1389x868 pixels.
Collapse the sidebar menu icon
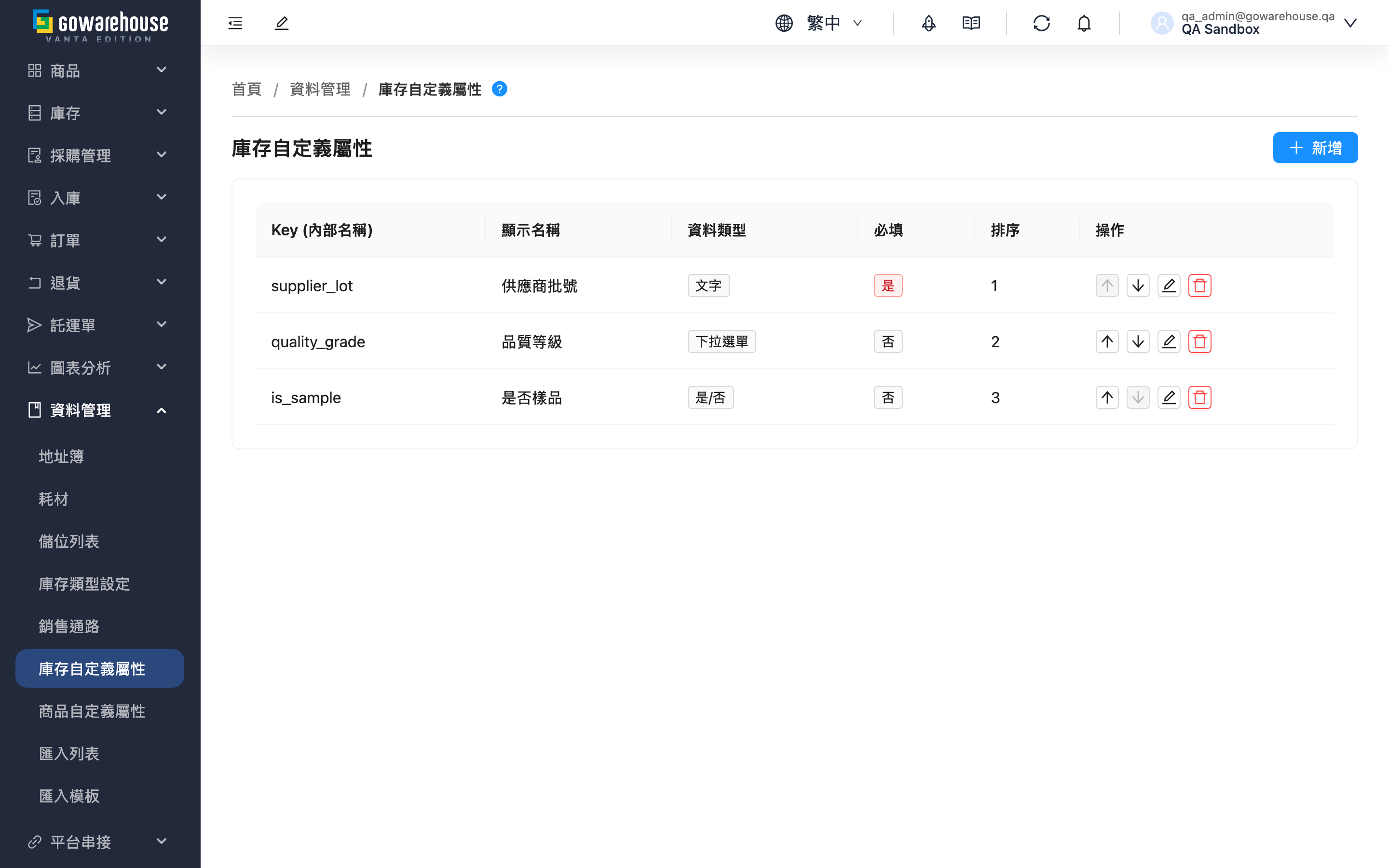[235, 23]
